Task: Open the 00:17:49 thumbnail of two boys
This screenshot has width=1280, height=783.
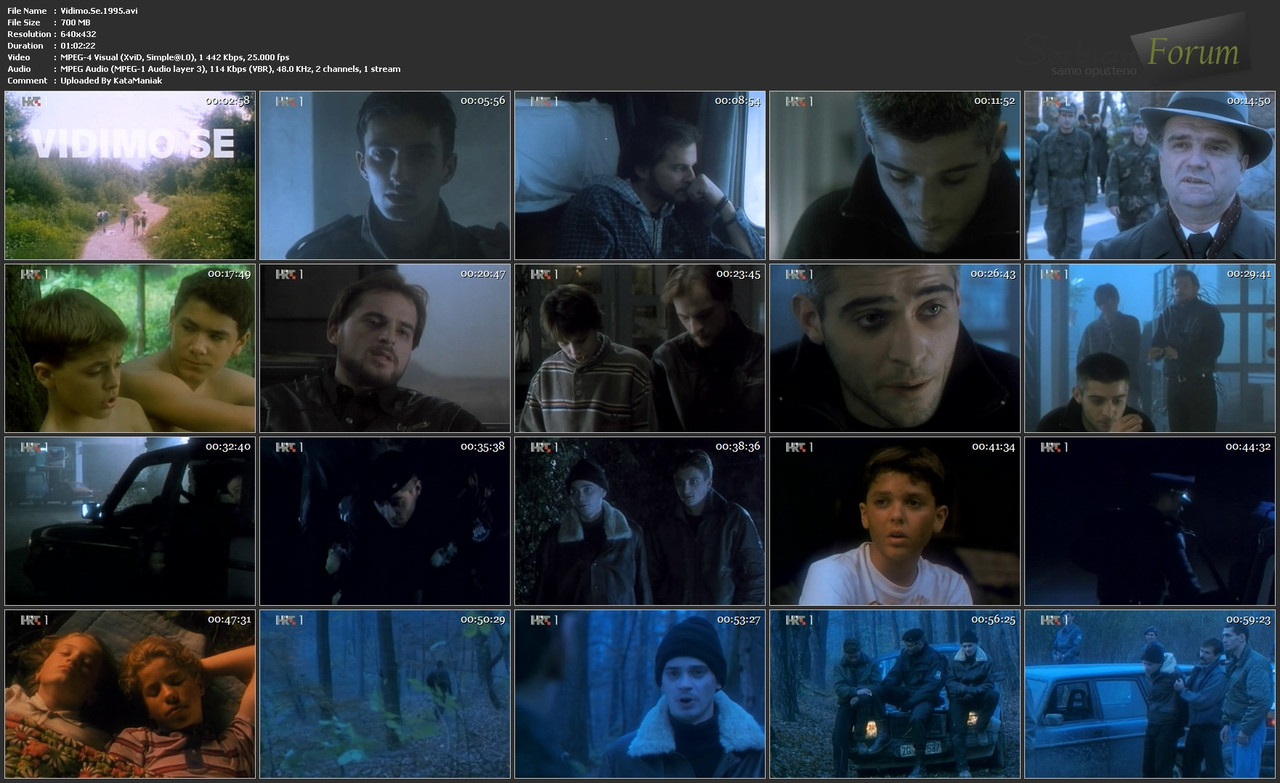Action: coord(130,348)
